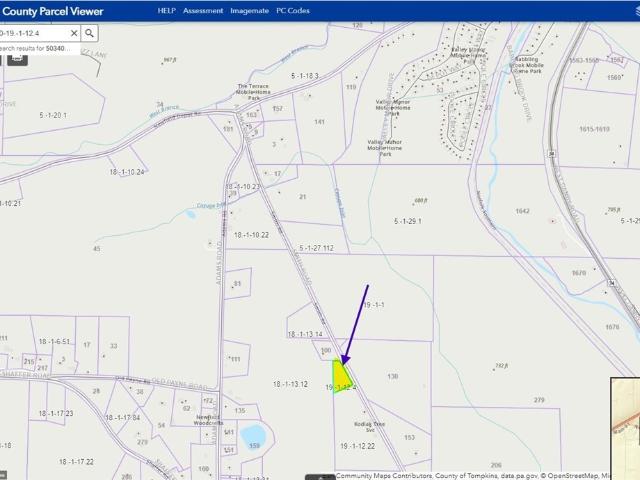Click parcel label 18.-1-10.22

[251, 235]
